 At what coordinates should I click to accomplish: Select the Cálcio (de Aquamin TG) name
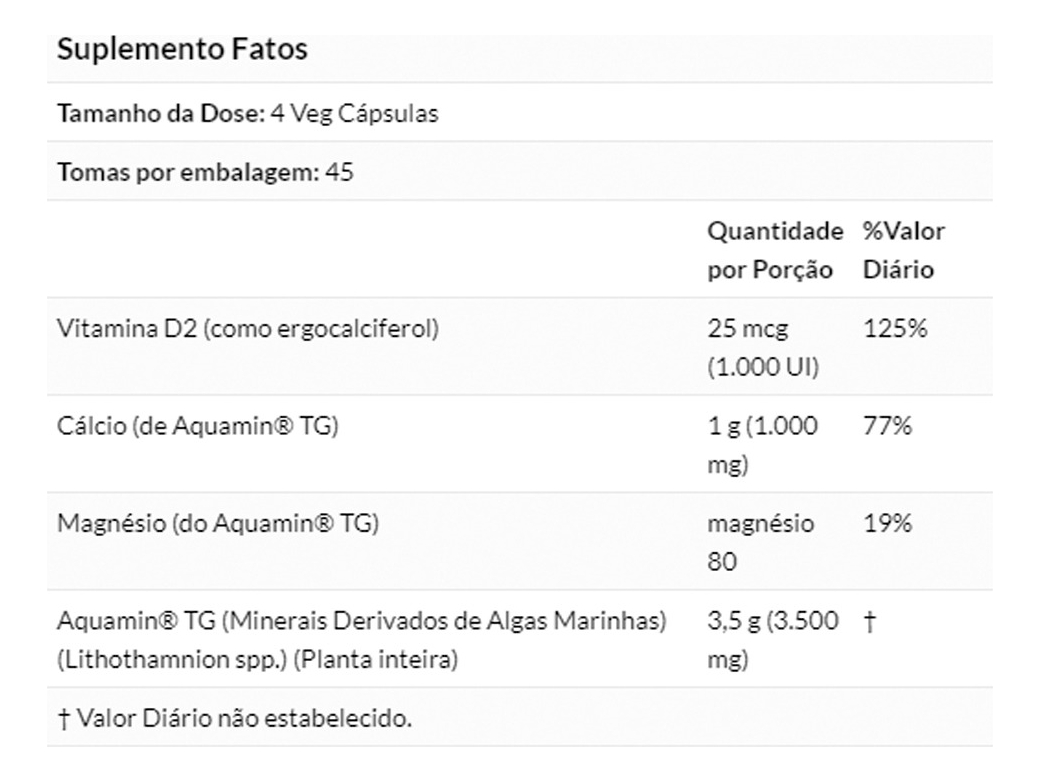tap(200, 426)
